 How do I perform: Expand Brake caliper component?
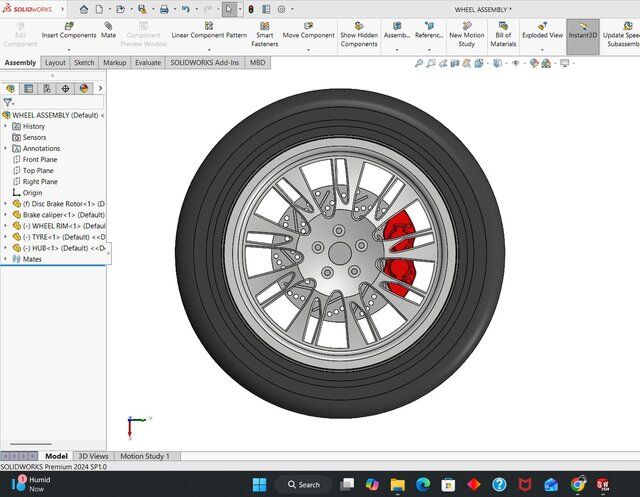coord(5,214)
